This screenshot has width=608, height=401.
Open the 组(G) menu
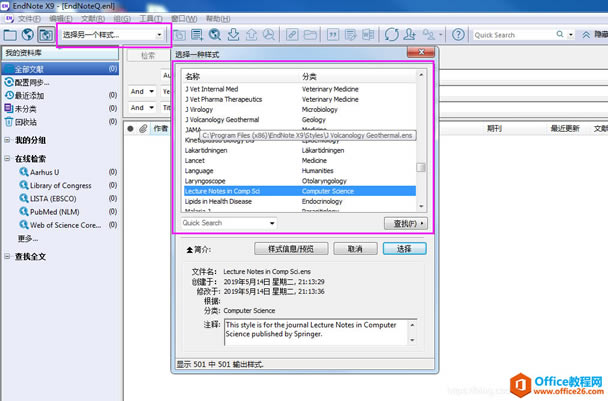pyautogui.click(x=122, y=19)
